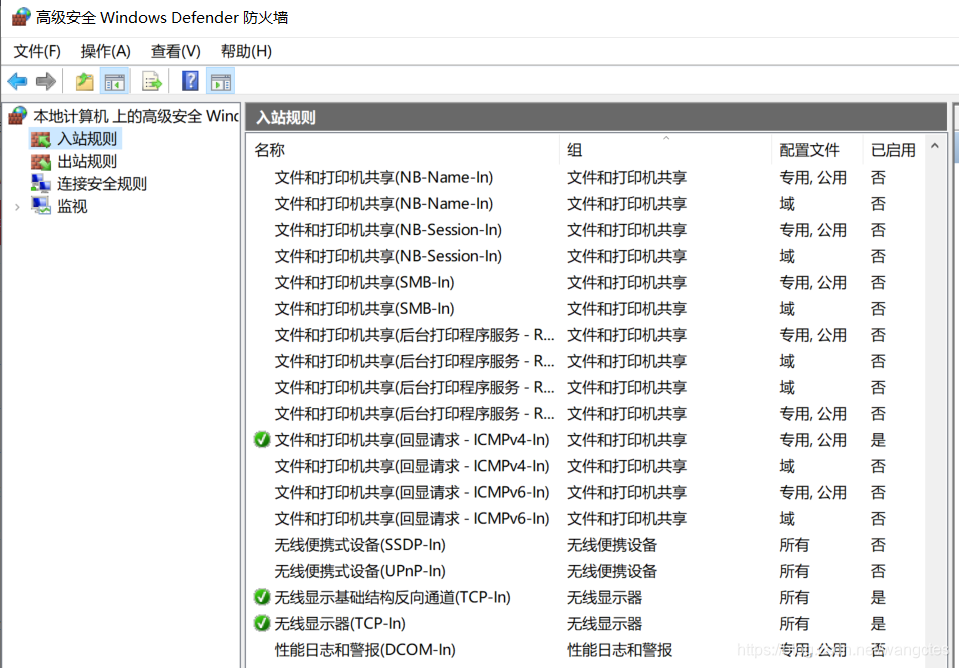Select the root node 本地计算机 上的高级安全
Screen dimensions: 959x668
[136, 116]
